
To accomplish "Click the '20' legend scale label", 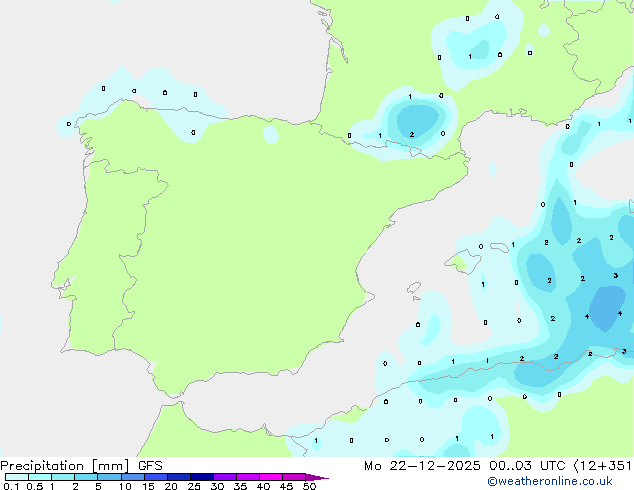I will point(171,486).
